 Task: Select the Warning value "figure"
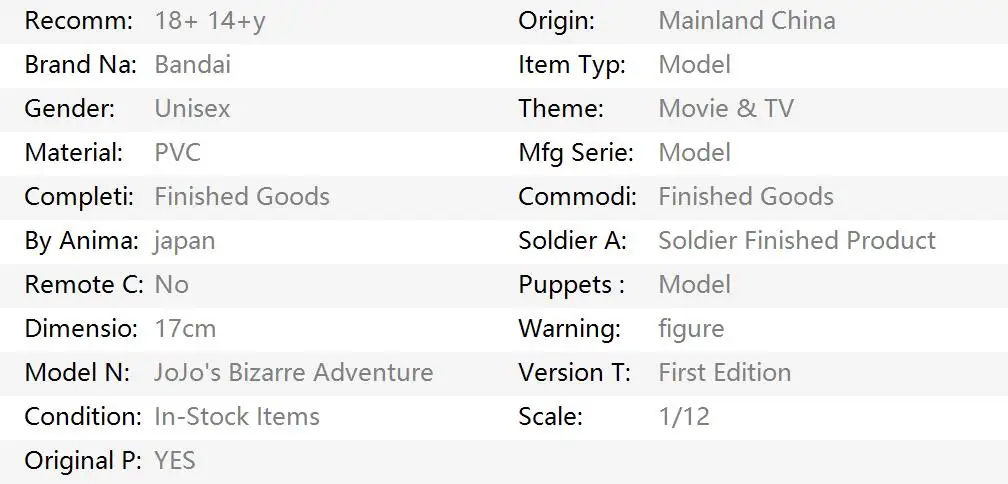[691, 329]
